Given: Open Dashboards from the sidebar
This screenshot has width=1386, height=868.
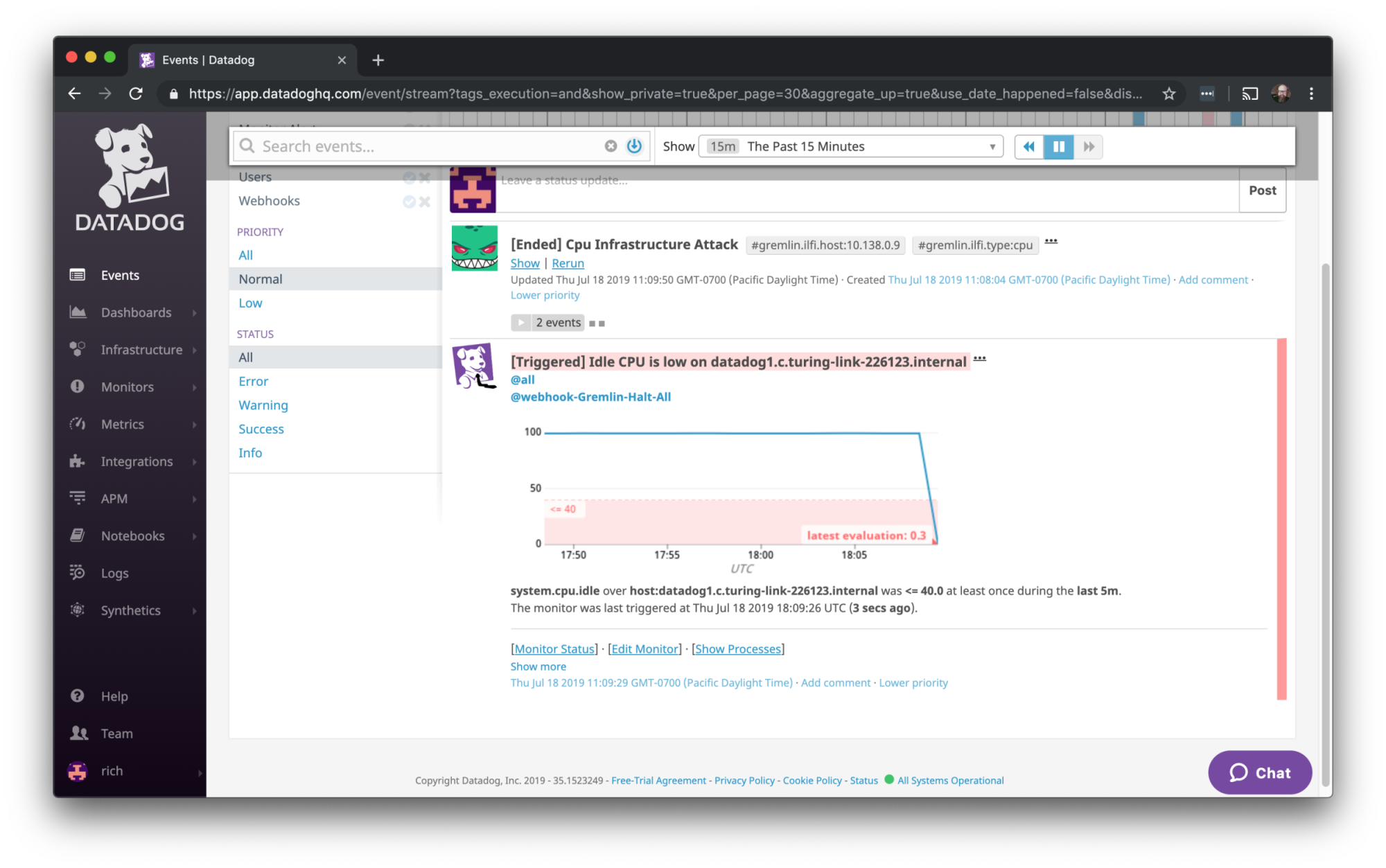Looking at the screenshot, I should pyautogui.click(x=137, y=312).
